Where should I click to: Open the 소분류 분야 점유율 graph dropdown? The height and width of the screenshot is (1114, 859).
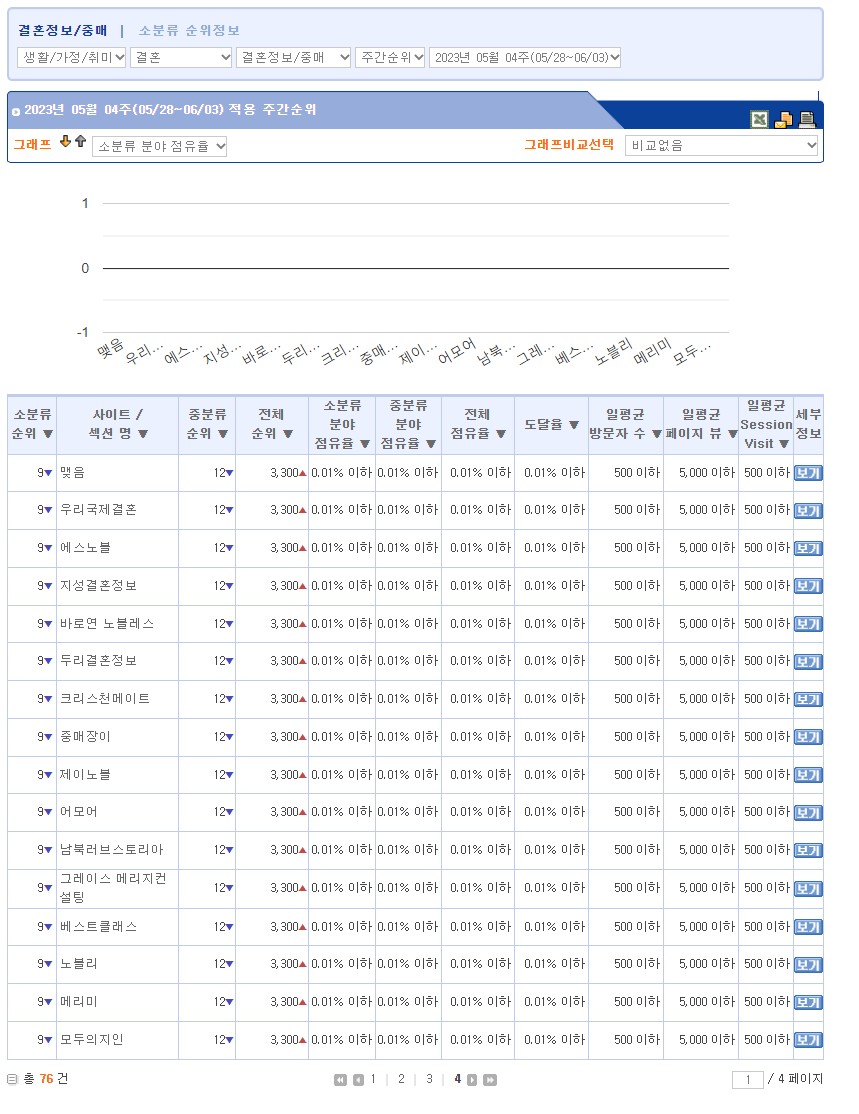point(160,147)
